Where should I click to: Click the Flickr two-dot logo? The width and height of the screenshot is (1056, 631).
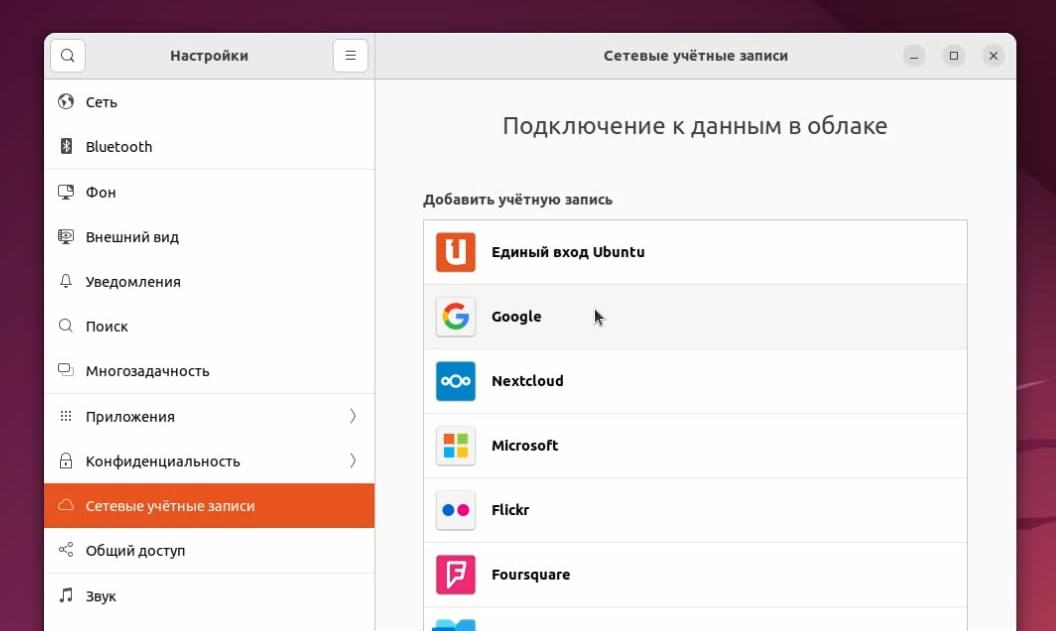coord(455,510)
